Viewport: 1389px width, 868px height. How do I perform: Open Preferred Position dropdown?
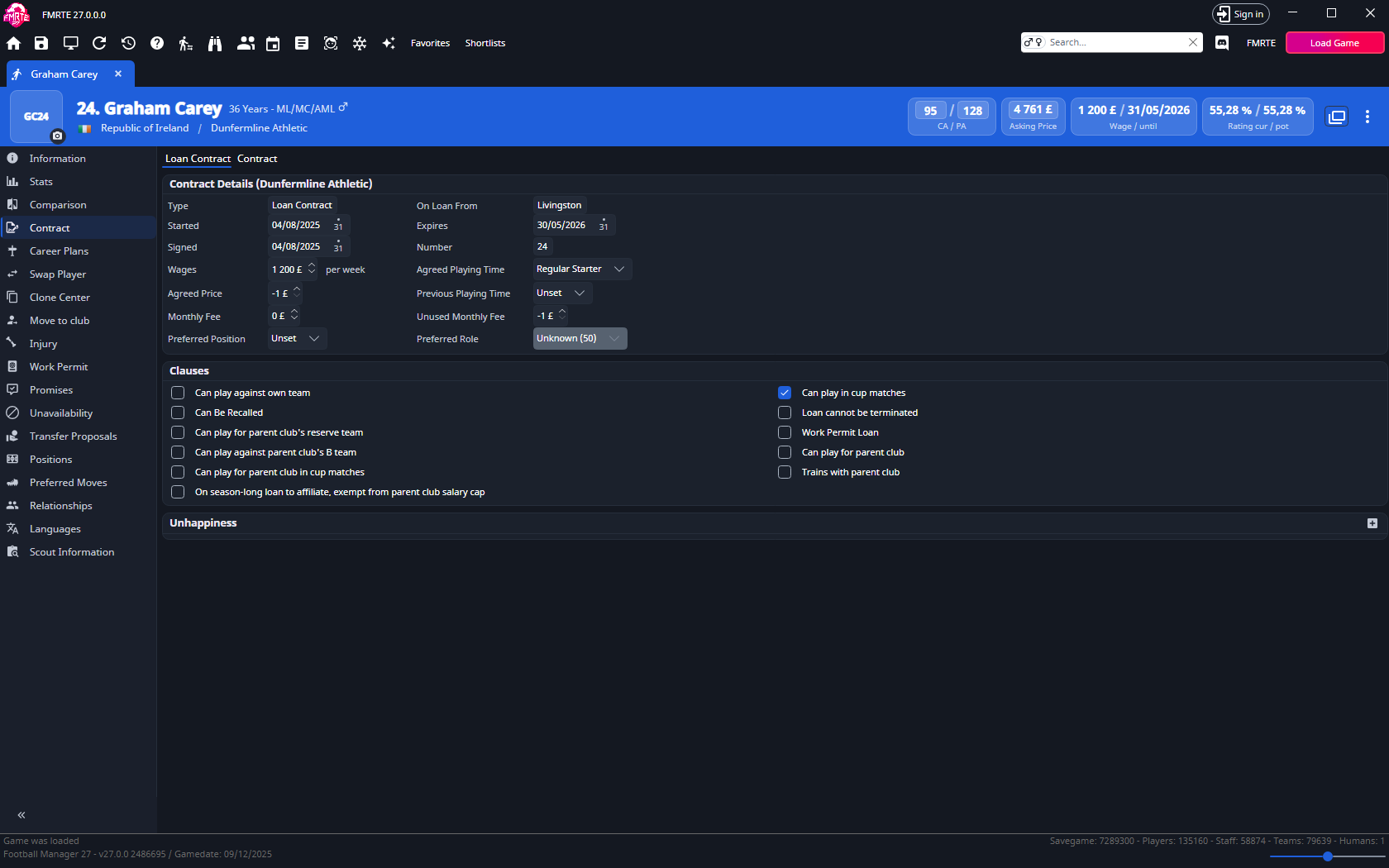point(297,338)
